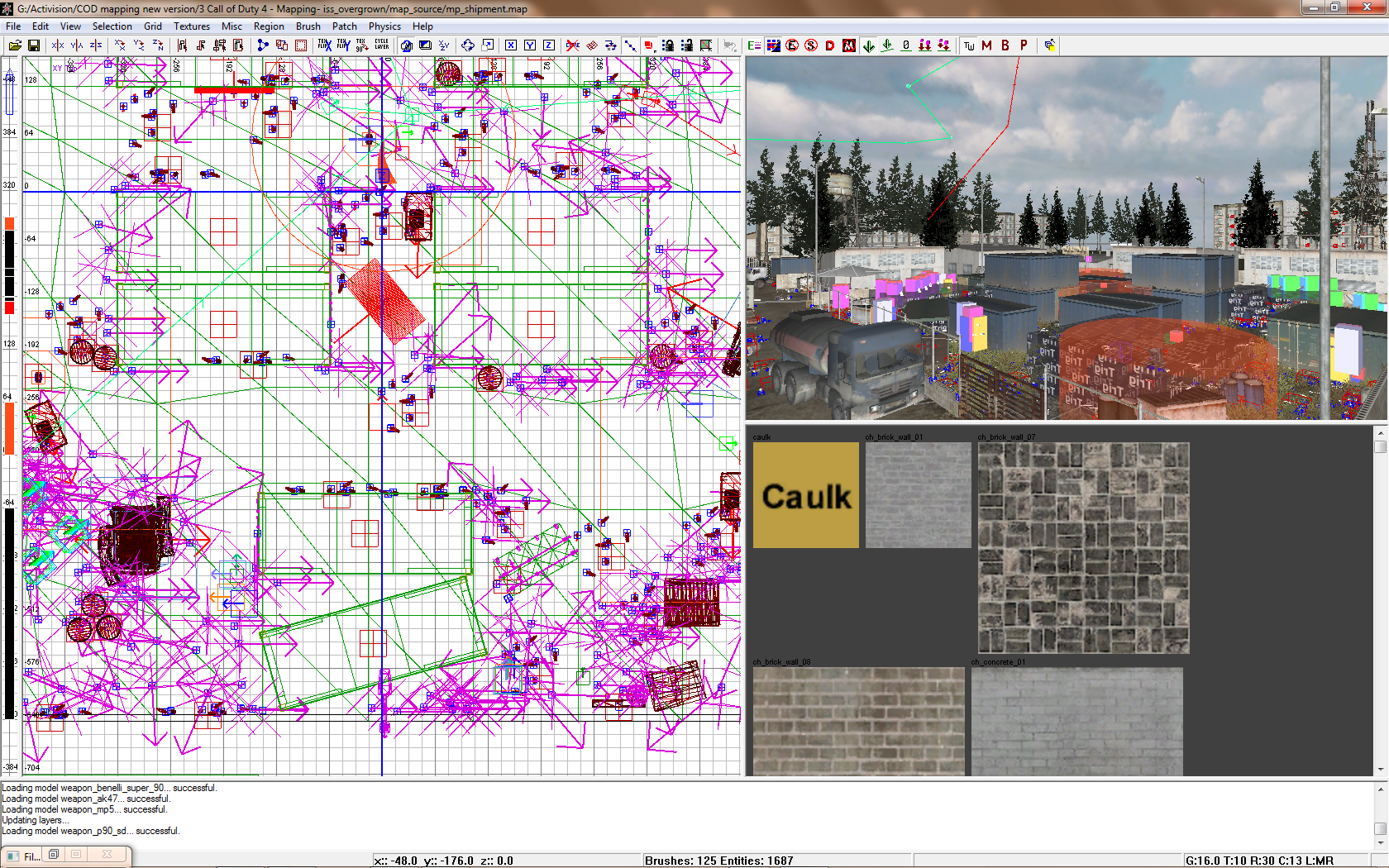Rotate selection around the Z axis

pyautogui.click(x=158, y=45)
